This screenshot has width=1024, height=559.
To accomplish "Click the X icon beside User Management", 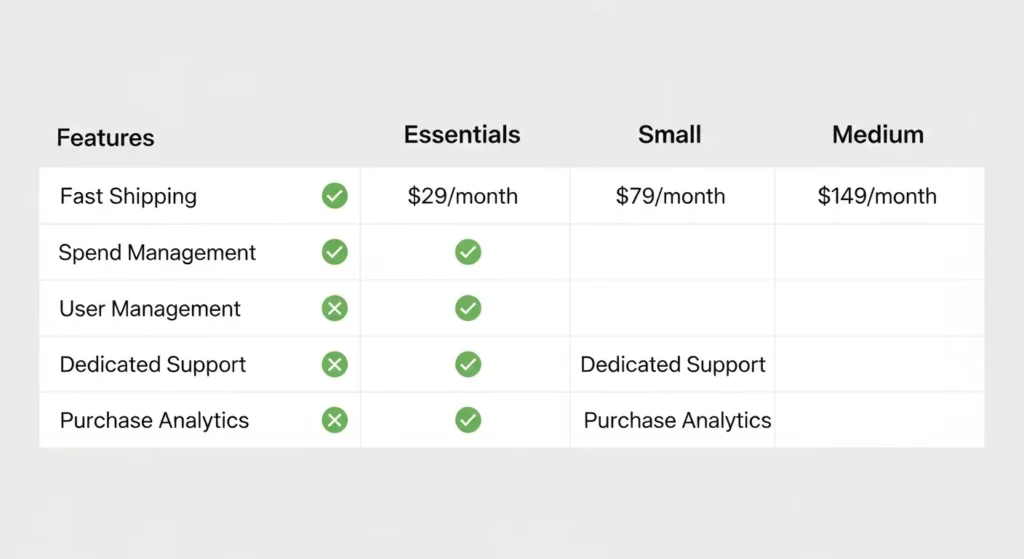I will point(335,308).
